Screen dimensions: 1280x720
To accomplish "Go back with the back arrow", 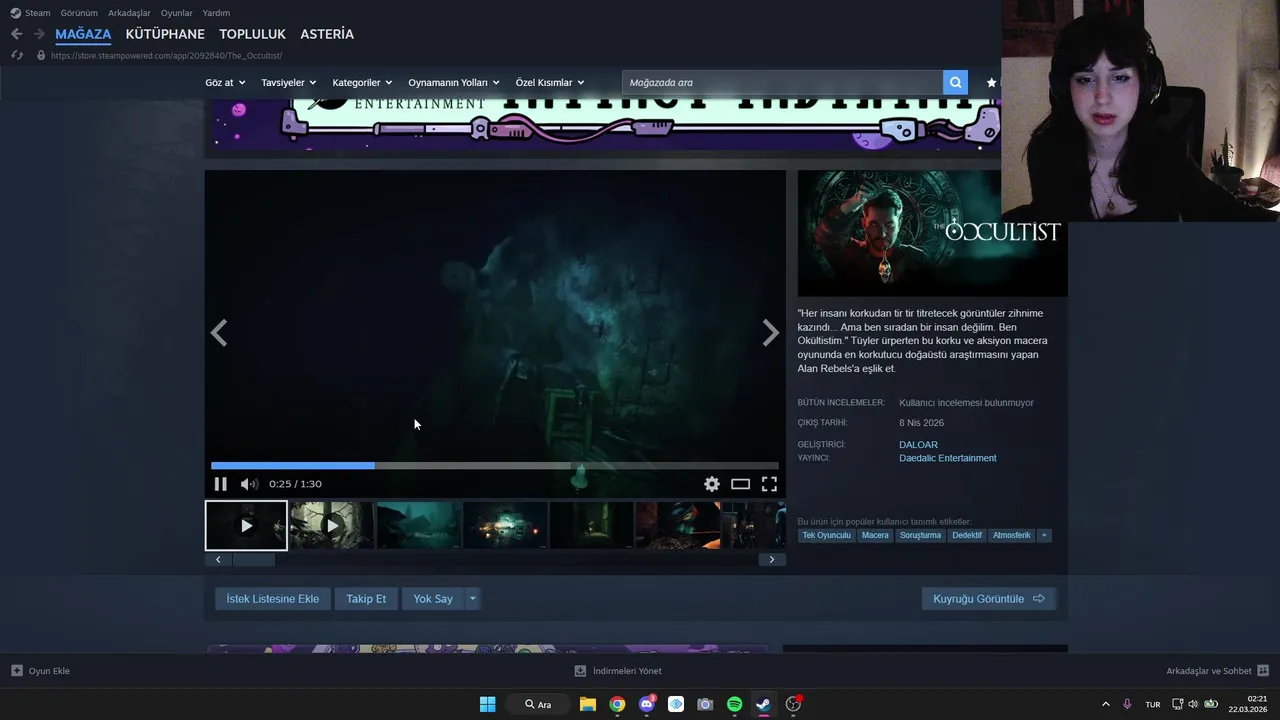I will (16, 34).
